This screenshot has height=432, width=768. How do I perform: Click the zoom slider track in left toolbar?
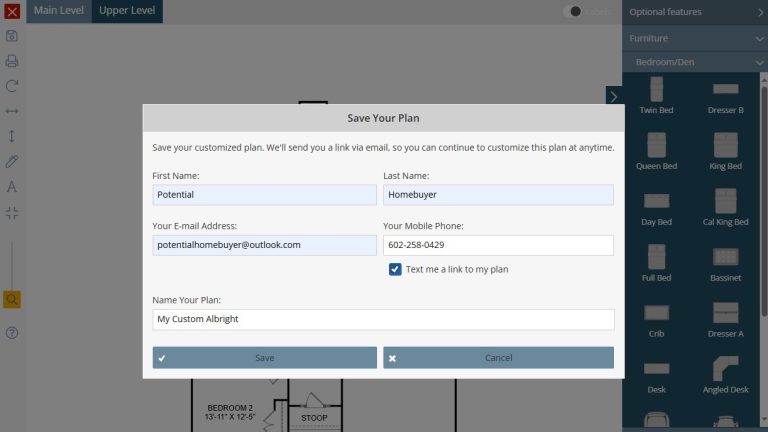pyautogui.click(x=12, y=264)
